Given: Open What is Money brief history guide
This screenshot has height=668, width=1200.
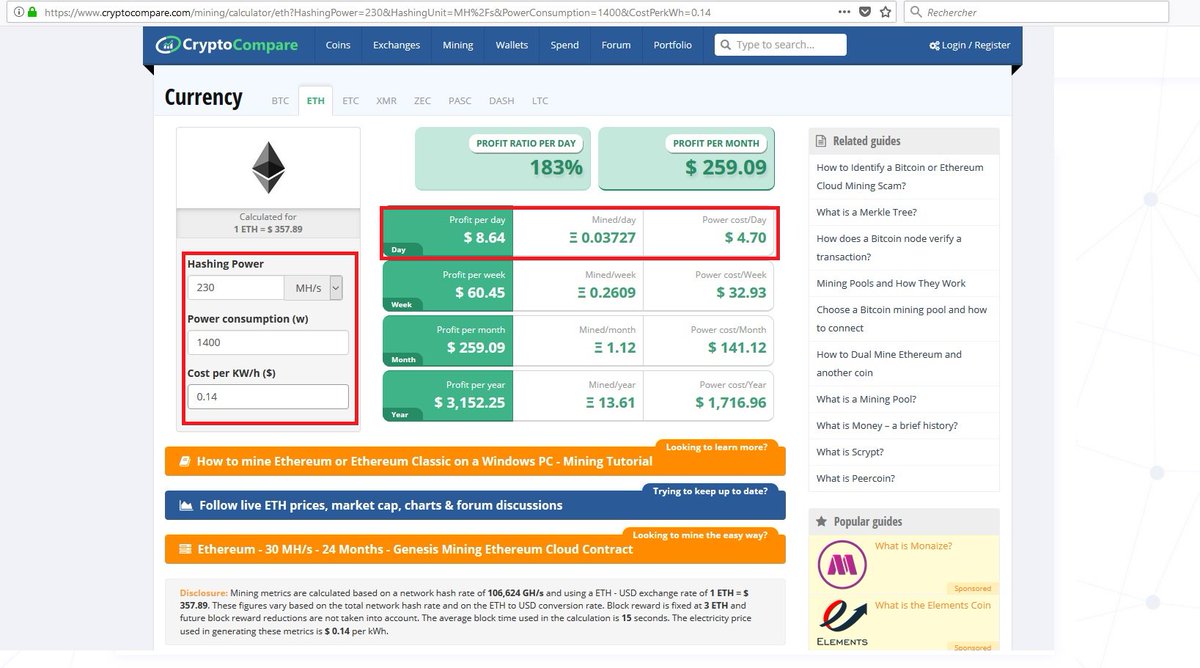Looking at the screenshot, I should tap(887, 425).
